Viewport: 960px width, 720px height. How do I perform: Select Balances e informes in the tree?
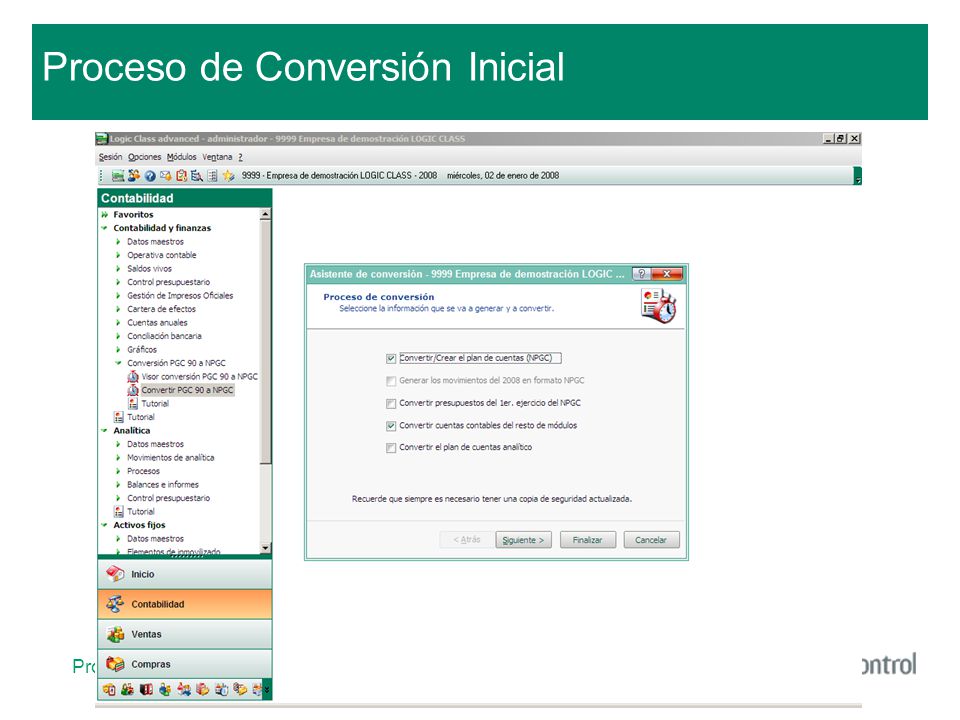(163, 484)
